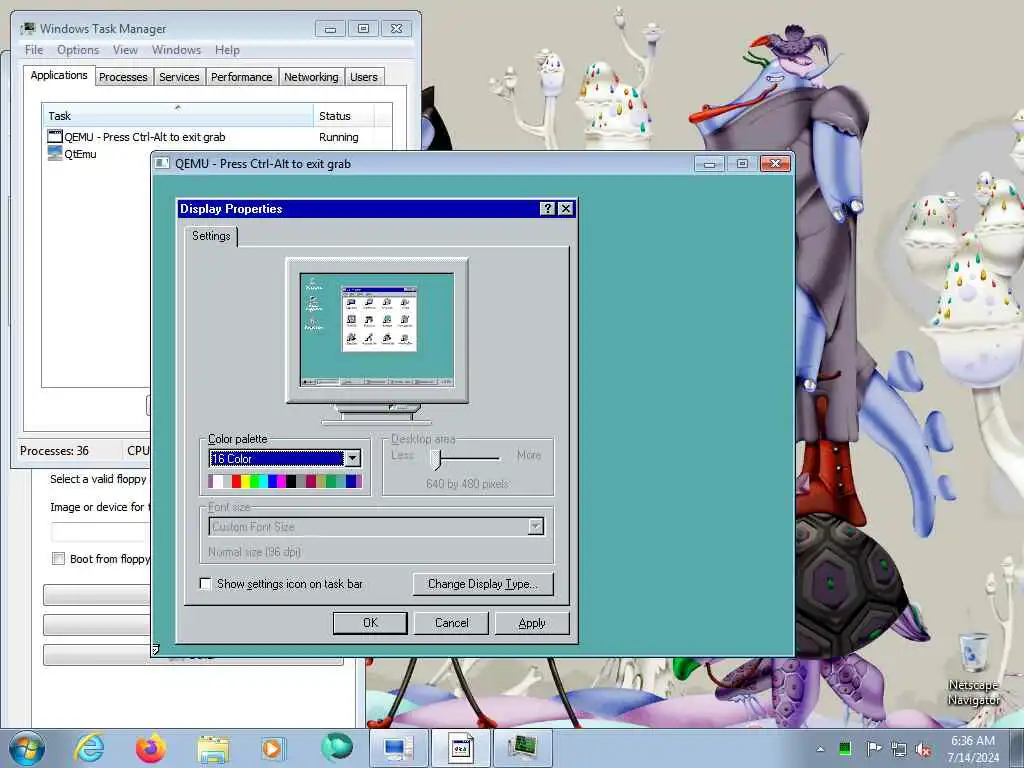Close the Display Properties dialog
1024x768 pixels.
(x=566, y=208)
